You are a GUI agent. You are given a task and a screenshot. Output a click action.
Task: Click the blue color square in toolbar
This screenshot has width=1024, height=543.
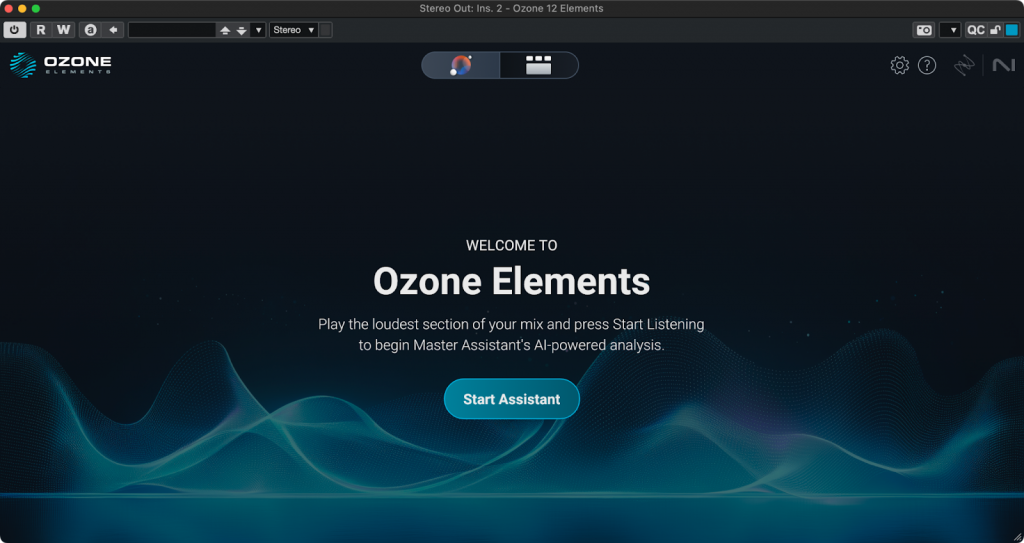coord(1011,30)
